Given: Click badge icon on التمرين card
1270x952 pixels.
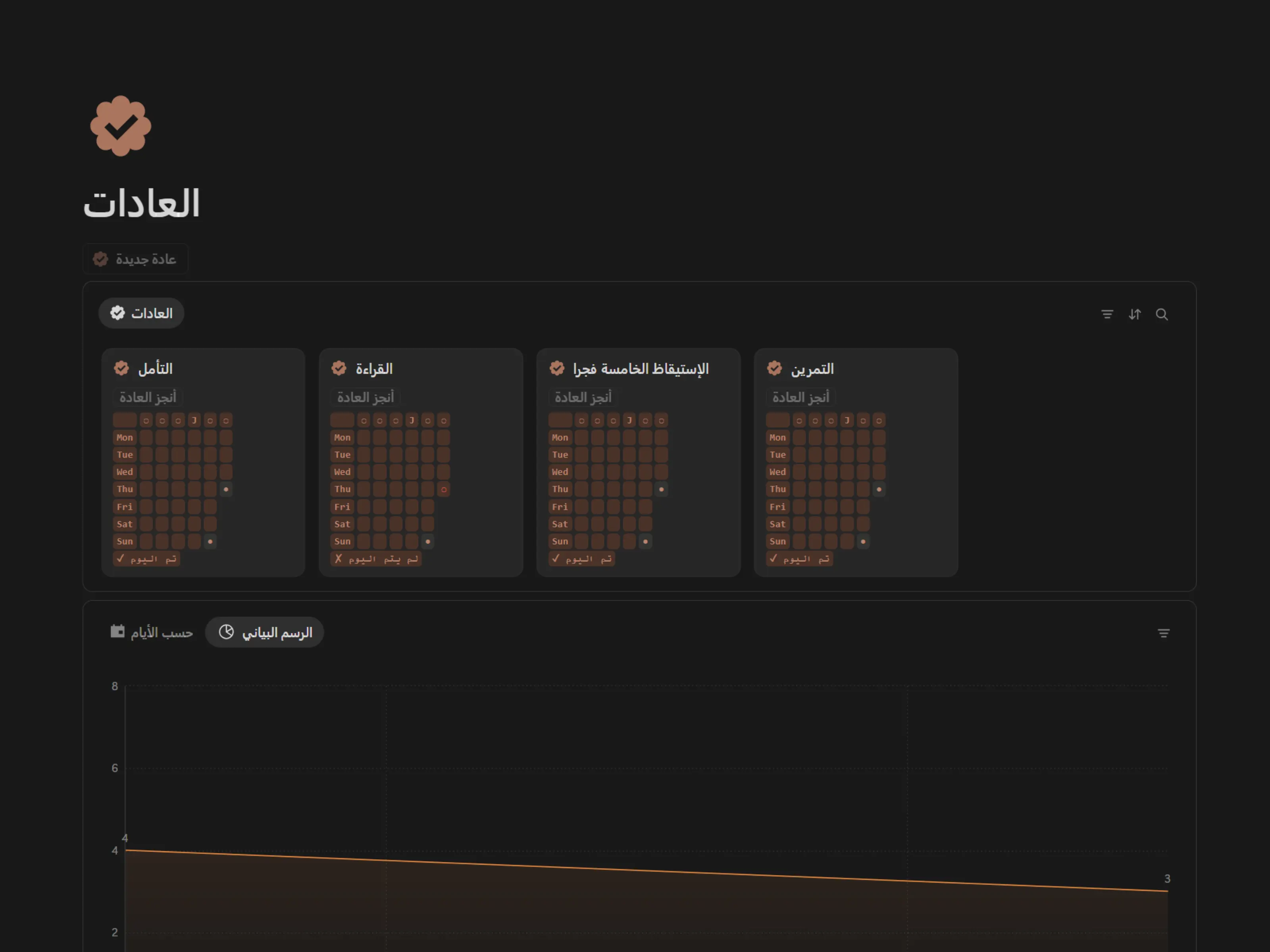Looking at the screenshot, I should [x=775, y=369].
